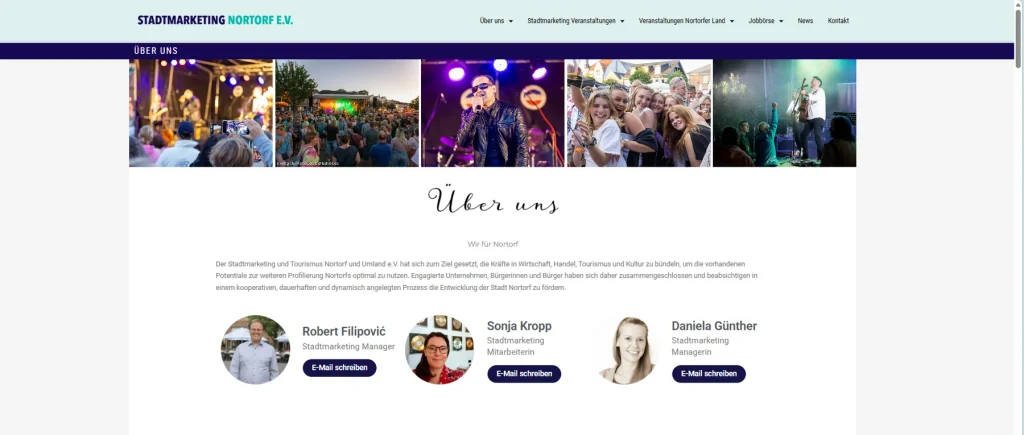This screenshot has height=435, width=1024.
Task: Click E-Mail schreiben under Daniela Günther
Action: tap(709, 374)
